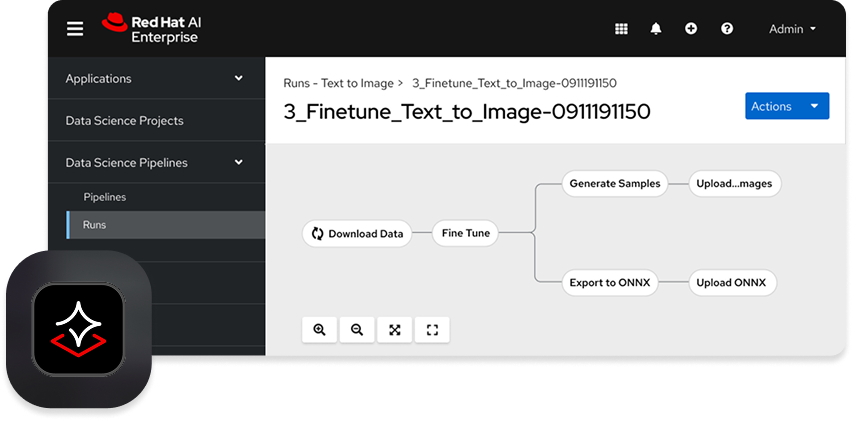Select the Generate Samples node

point(615,184)
